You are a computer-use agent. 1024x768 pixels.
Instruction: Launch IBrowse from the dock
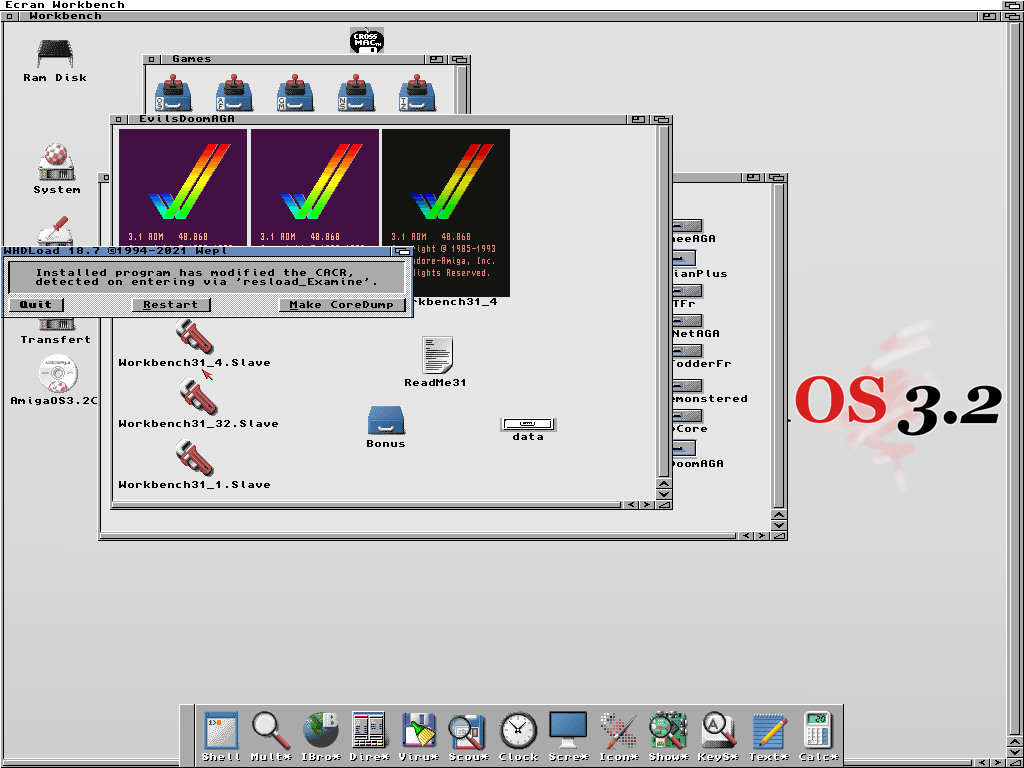(x=321, y=729)
